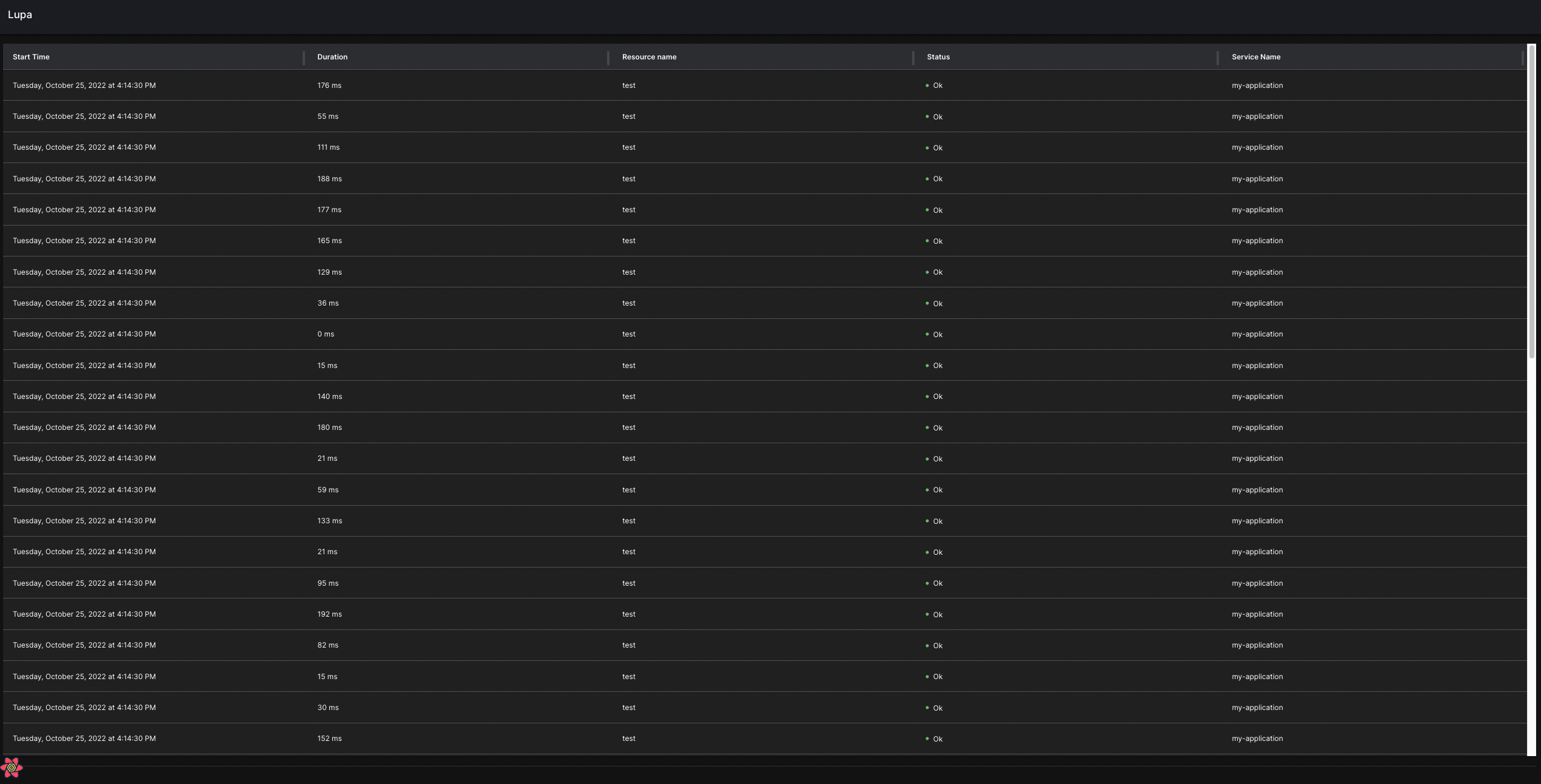Select the bottom row with 152 ms duration
The width and height of the screenshot is (1541, 784).
click(x=329, y=739)
